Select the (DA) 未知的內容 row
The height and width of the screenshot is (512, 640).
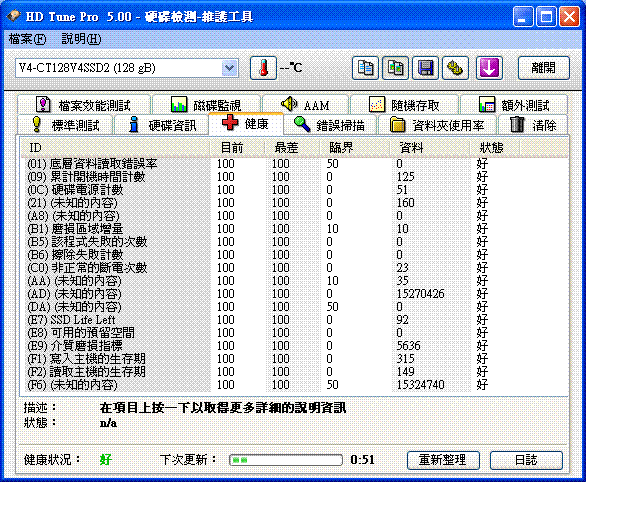click(x=294, y=307)
